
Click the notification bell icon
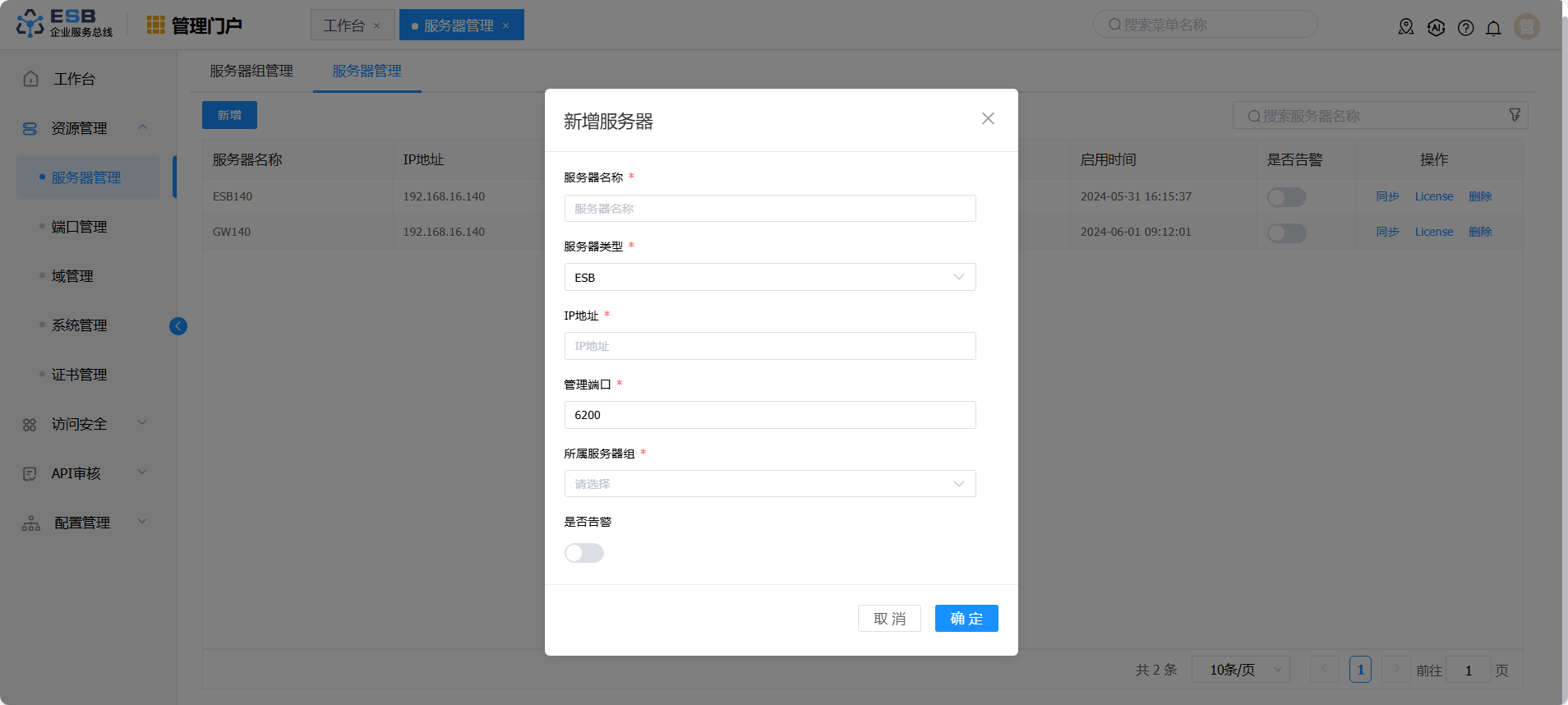coord(1493,28)
